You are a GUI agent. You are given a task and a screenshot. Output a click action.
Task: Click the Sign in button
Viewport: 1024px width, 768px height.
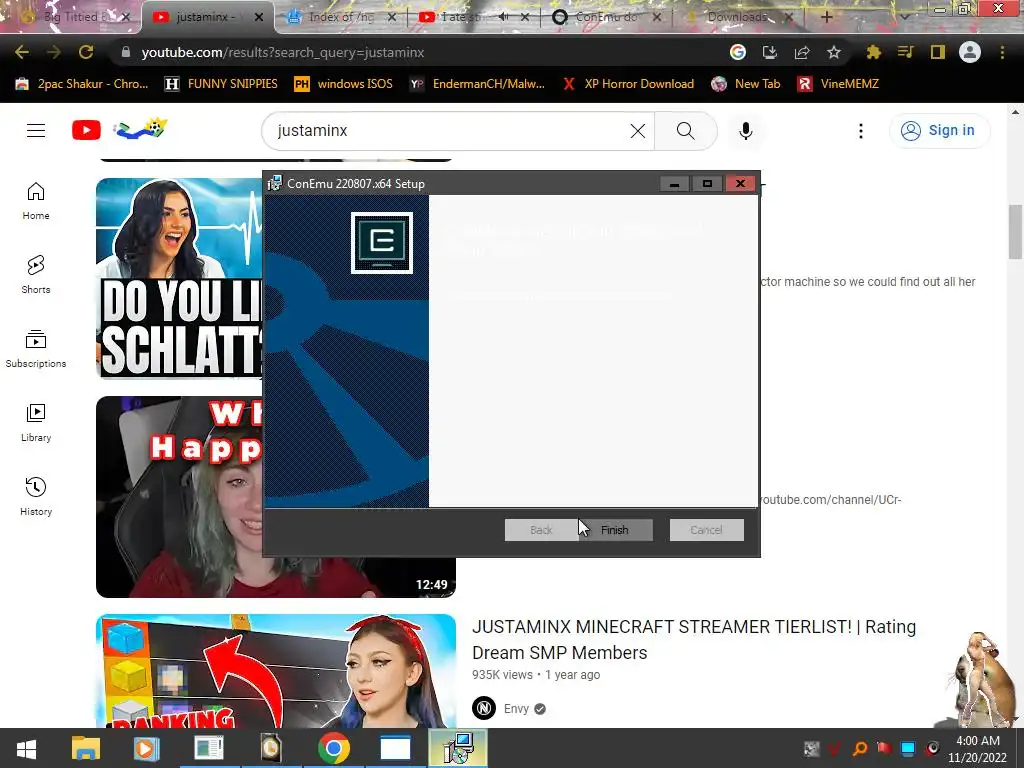point(939,131)
